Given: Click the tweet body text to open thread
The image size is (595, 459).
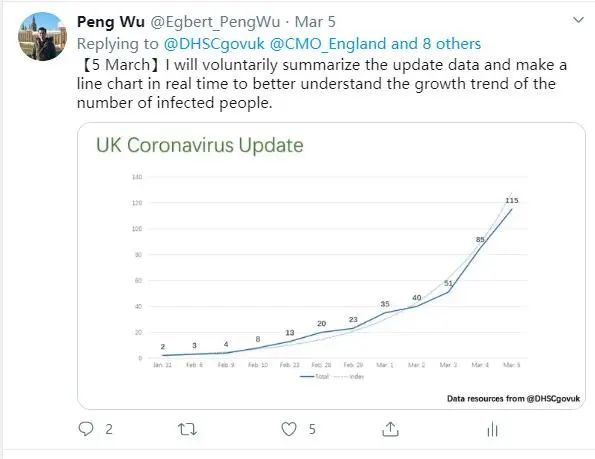Looking at the screenshot, I should click(322, 84).
